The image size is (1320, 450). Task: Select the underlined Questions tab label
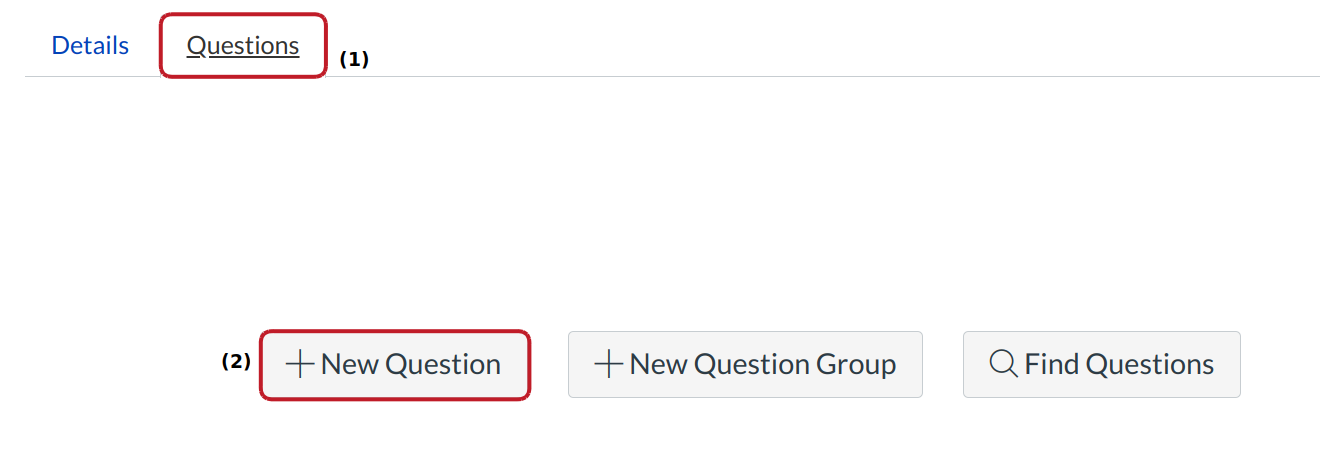coord(243,46)
